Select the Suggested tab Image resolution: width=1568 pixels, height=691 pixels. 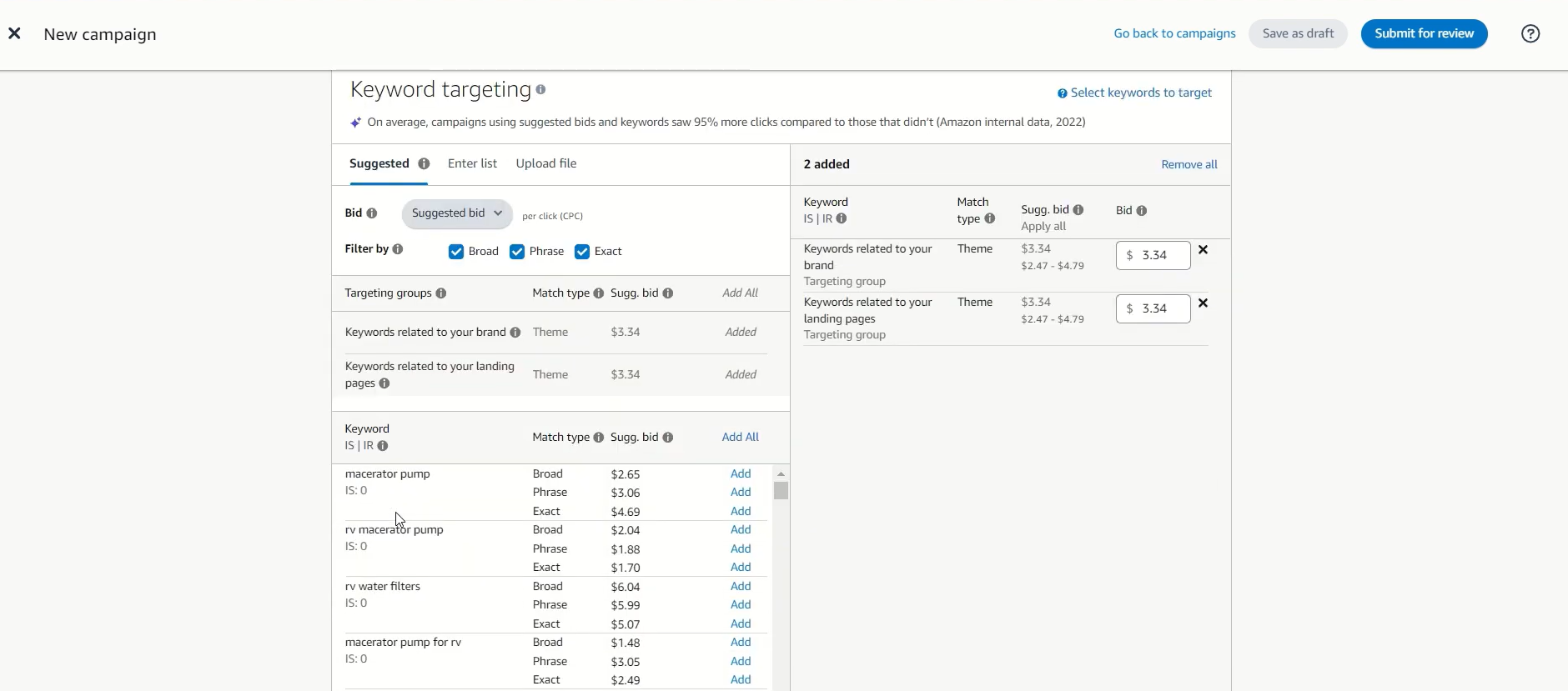379,163
